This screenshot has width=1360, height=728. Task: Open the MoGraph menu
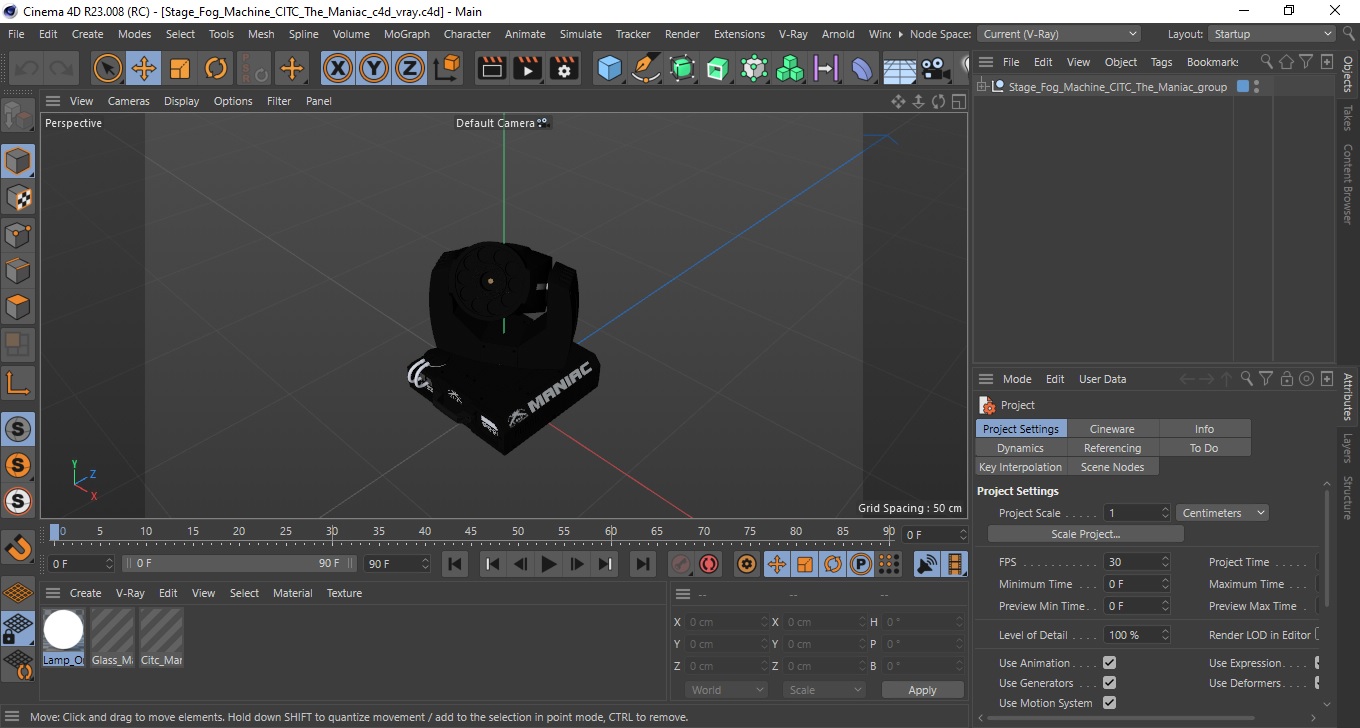(406, 34)
